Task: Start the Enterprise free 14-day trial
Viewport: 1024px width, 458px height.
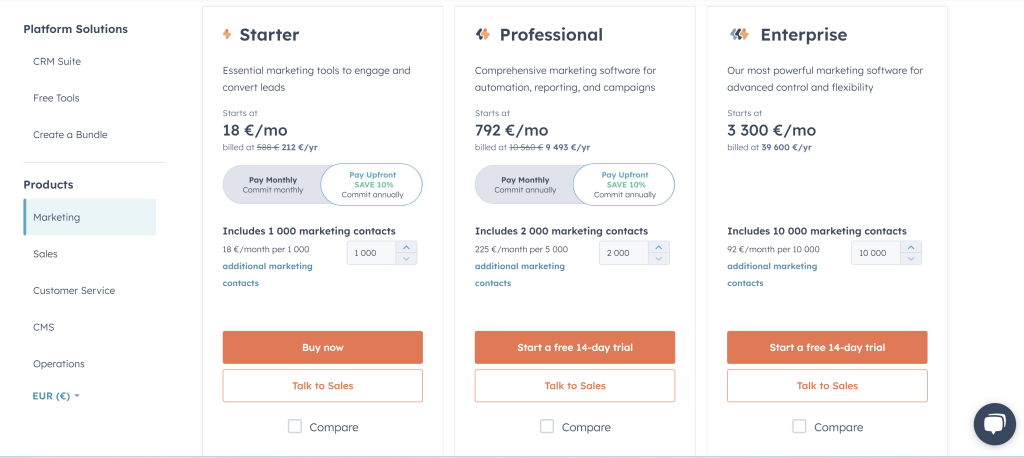Action: (827, 348)
